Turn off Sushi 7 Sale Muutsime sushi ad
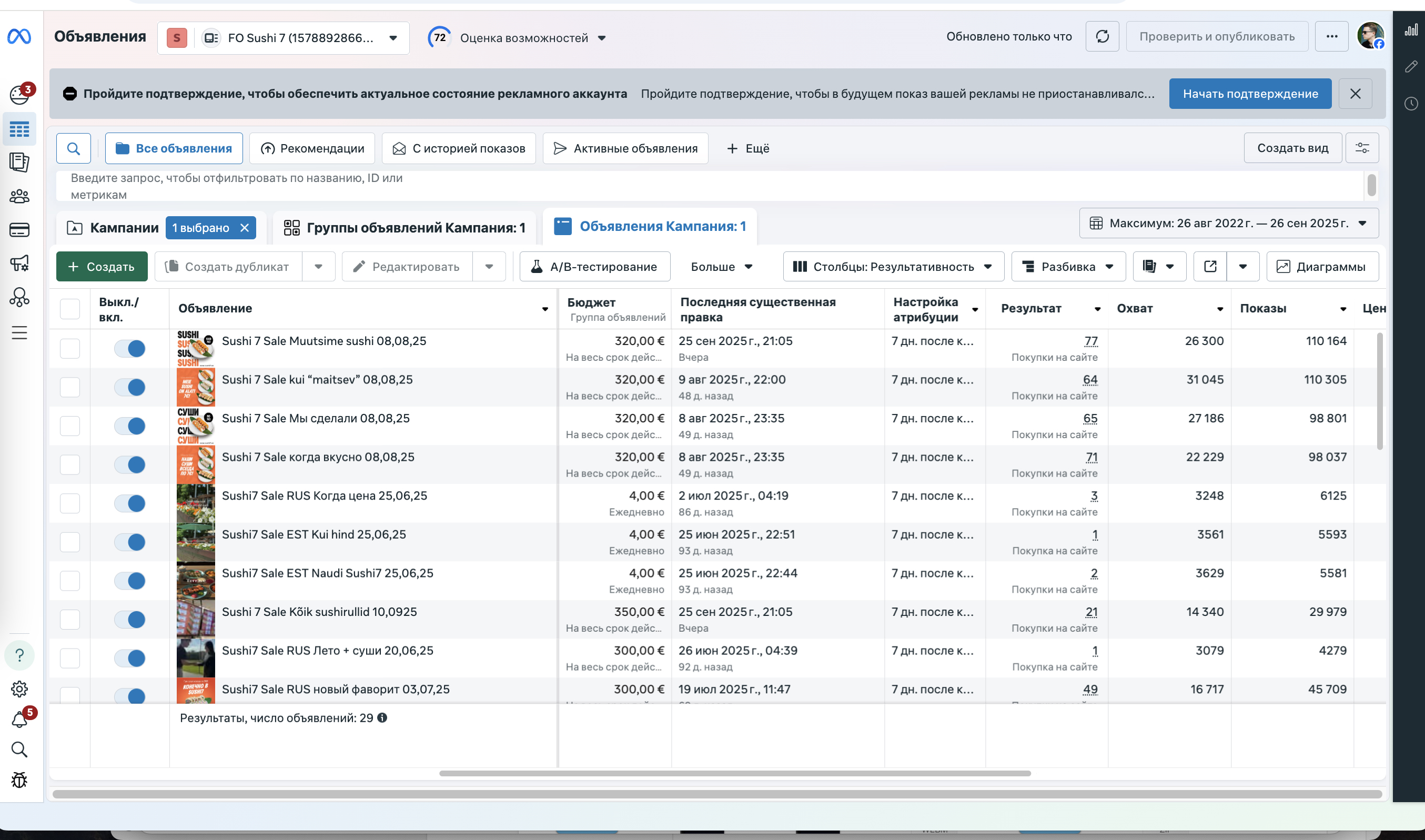The width and height of the screenshot is (1425, 840). click(129, 349)
